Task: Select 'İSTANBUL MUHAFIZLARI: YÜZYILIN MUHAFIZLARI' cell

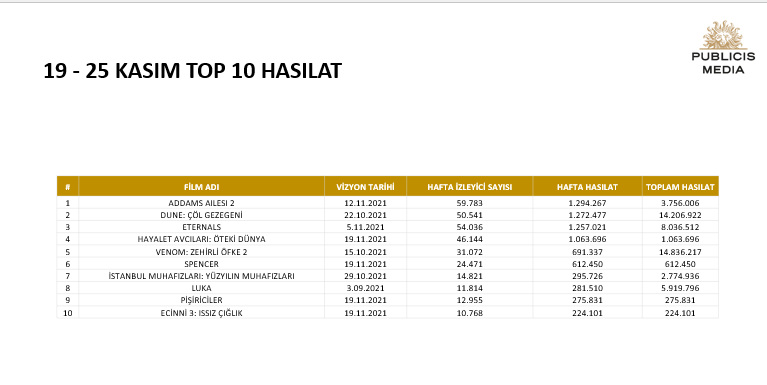Action: click(202, 276)
